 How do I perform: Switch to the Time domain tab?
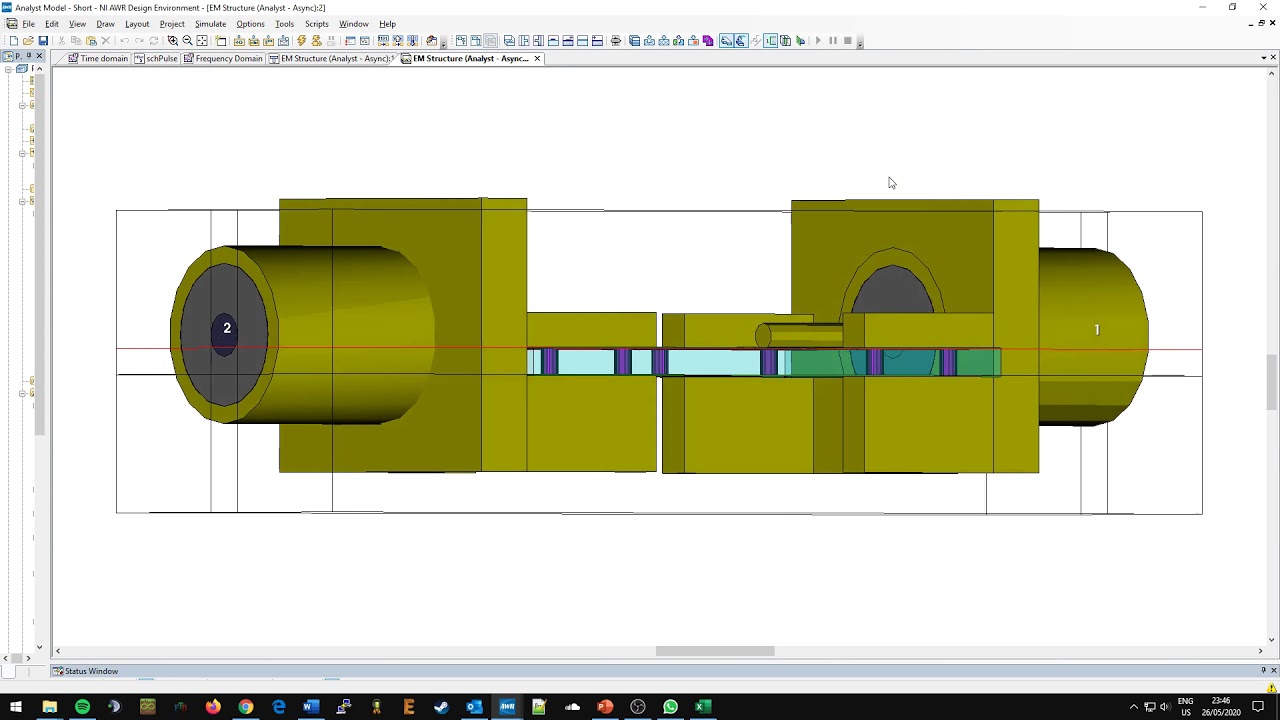[98, 59]
